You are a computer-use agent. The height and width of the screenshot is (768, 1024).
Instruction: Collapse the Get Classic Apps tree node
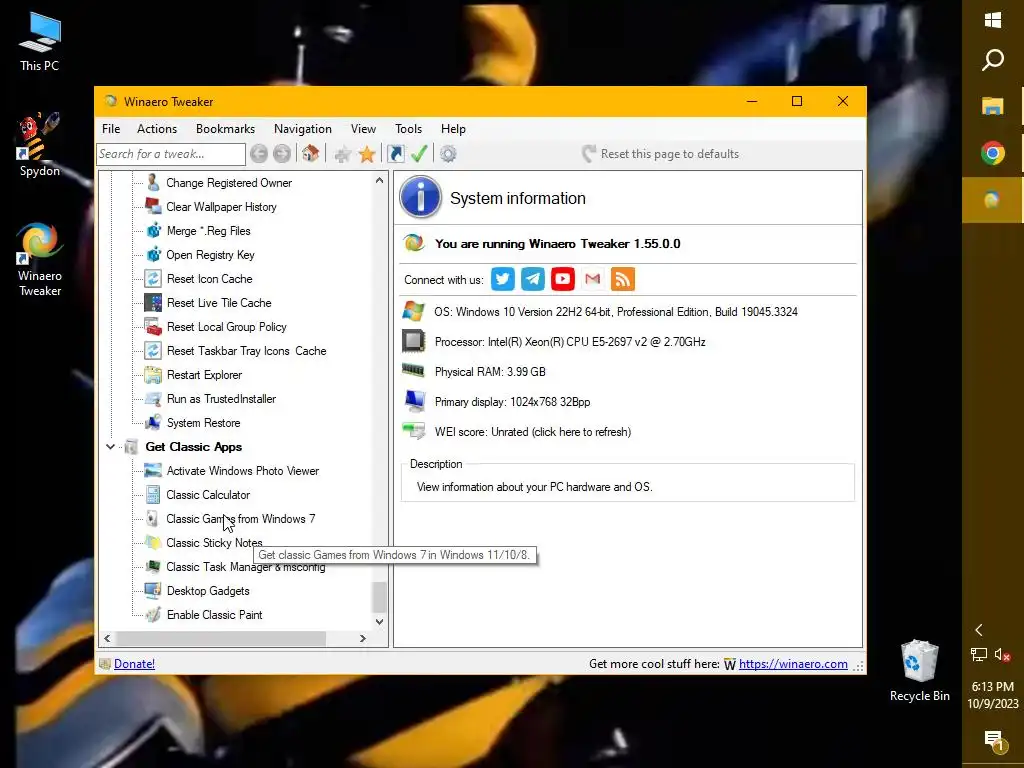click(110, 447)
